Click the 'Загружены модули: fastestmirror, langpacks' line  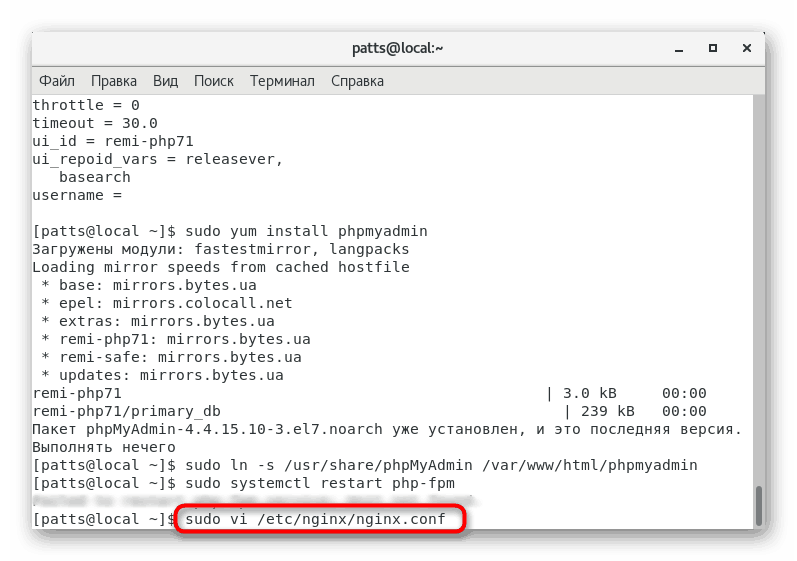point(221,250)
